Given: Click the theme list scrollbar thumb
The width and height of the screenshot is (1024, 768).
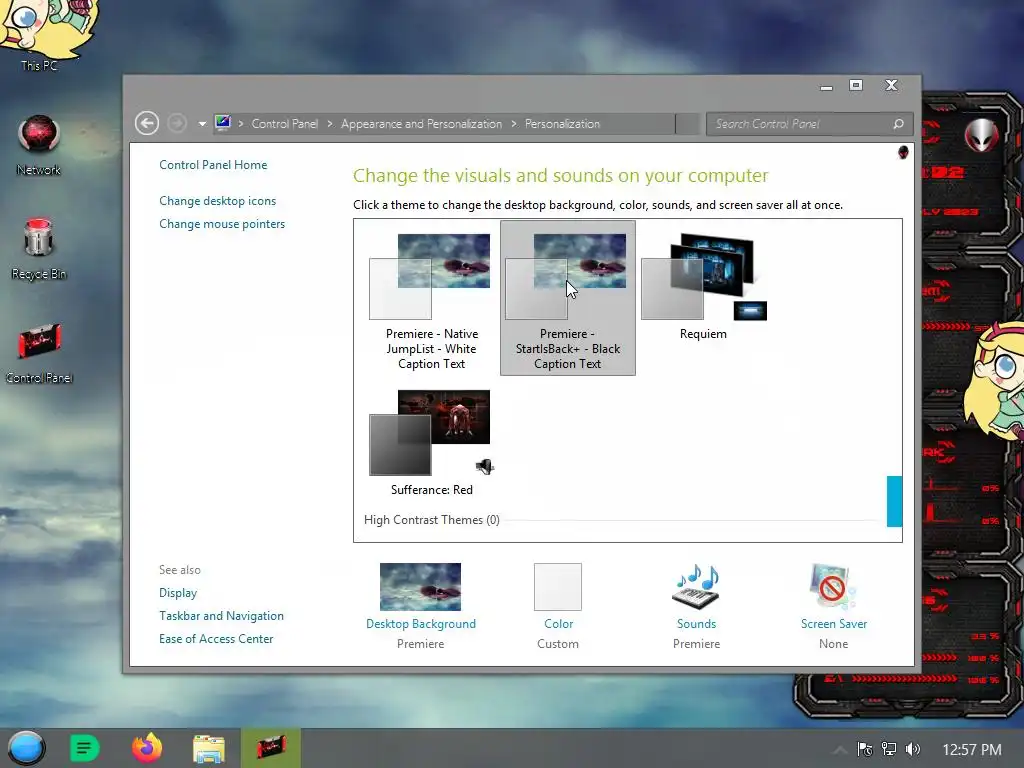Looking at the screenshot, I should [895, 501].
